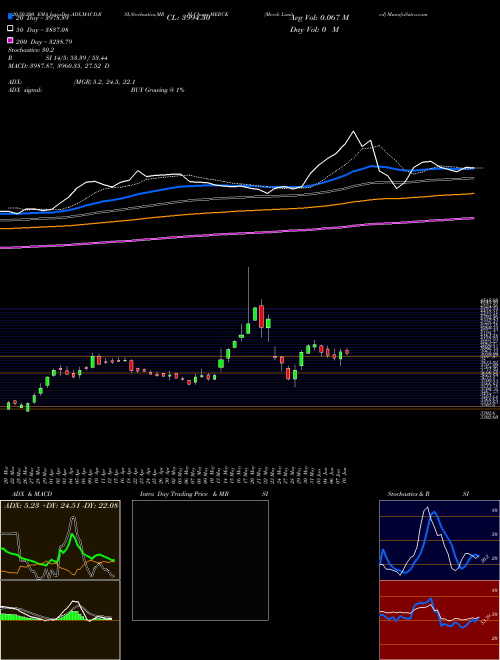Click the 'BUY Growing @ 1%' signal text
Screen dimensions: 500x660
click(x=157, y=90)
